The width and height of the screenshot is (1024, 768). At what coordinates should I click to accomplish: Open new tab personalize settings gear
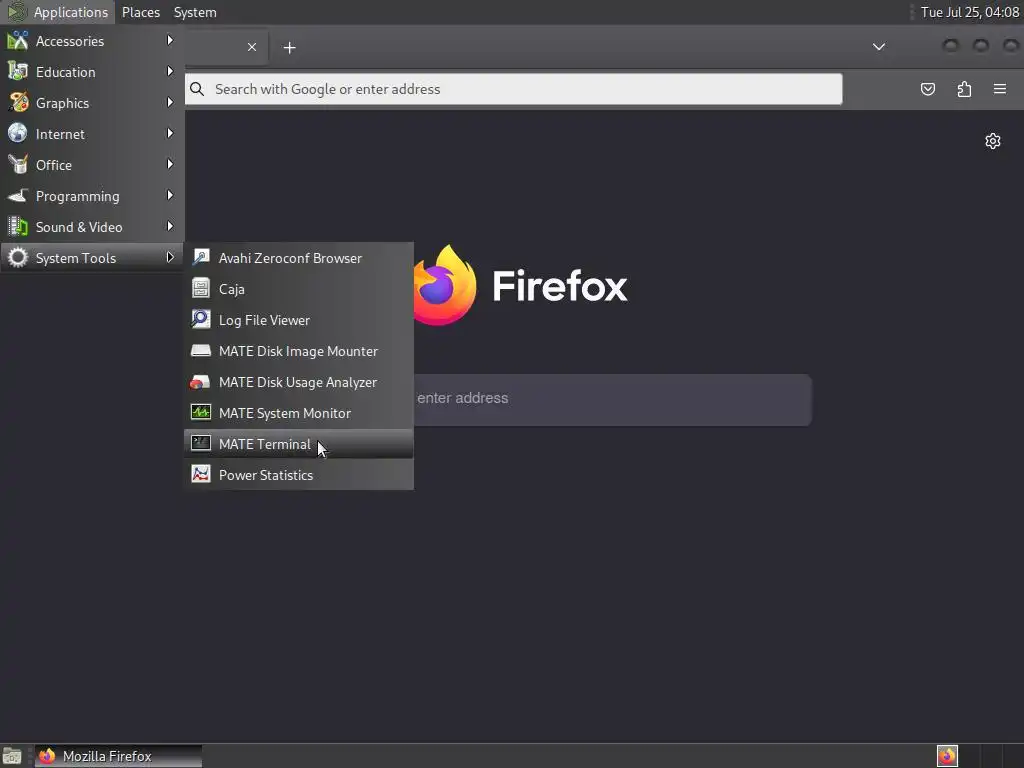pyautogui.click(x=993, y=141)
